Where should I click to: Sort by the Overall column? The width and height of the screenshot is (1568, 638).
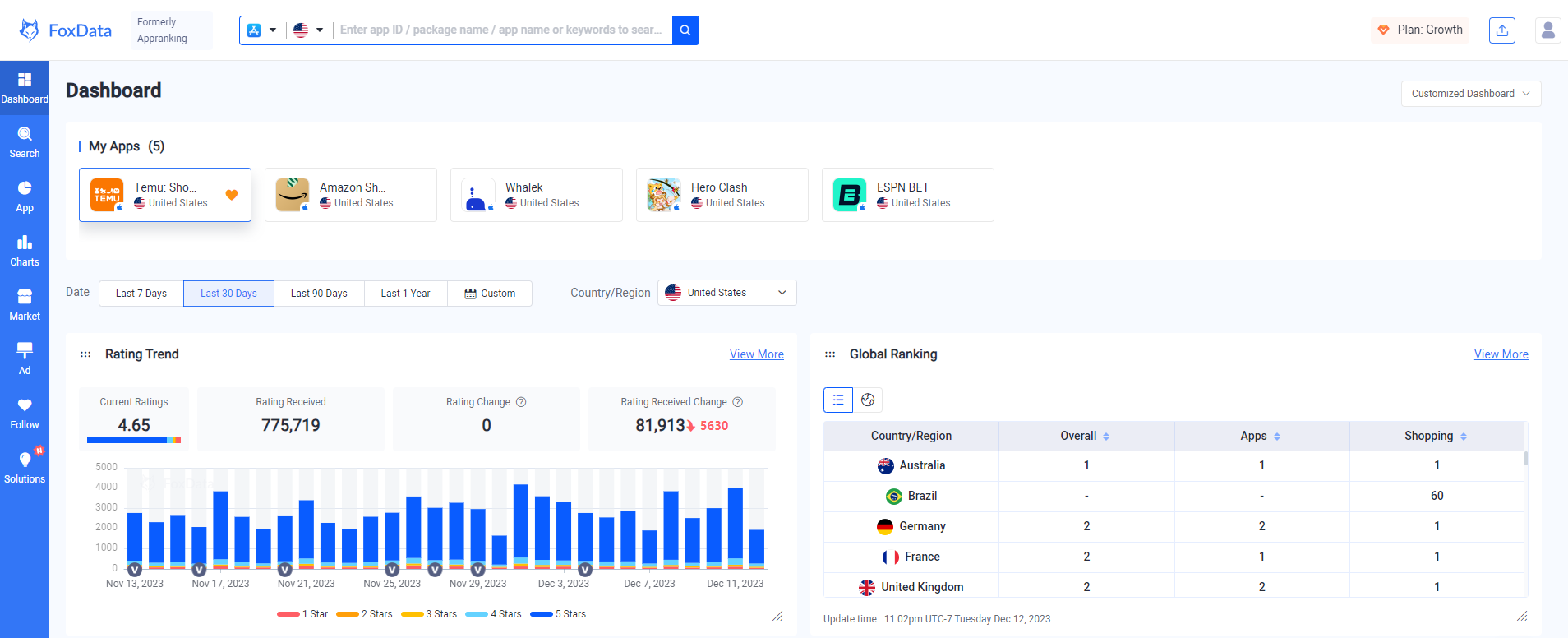click(1106, 437)
